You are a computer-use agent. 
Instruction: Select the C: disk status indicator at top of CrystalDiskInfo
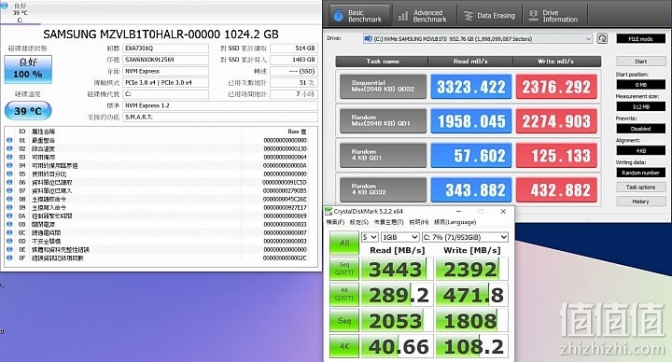pos(20,12)
